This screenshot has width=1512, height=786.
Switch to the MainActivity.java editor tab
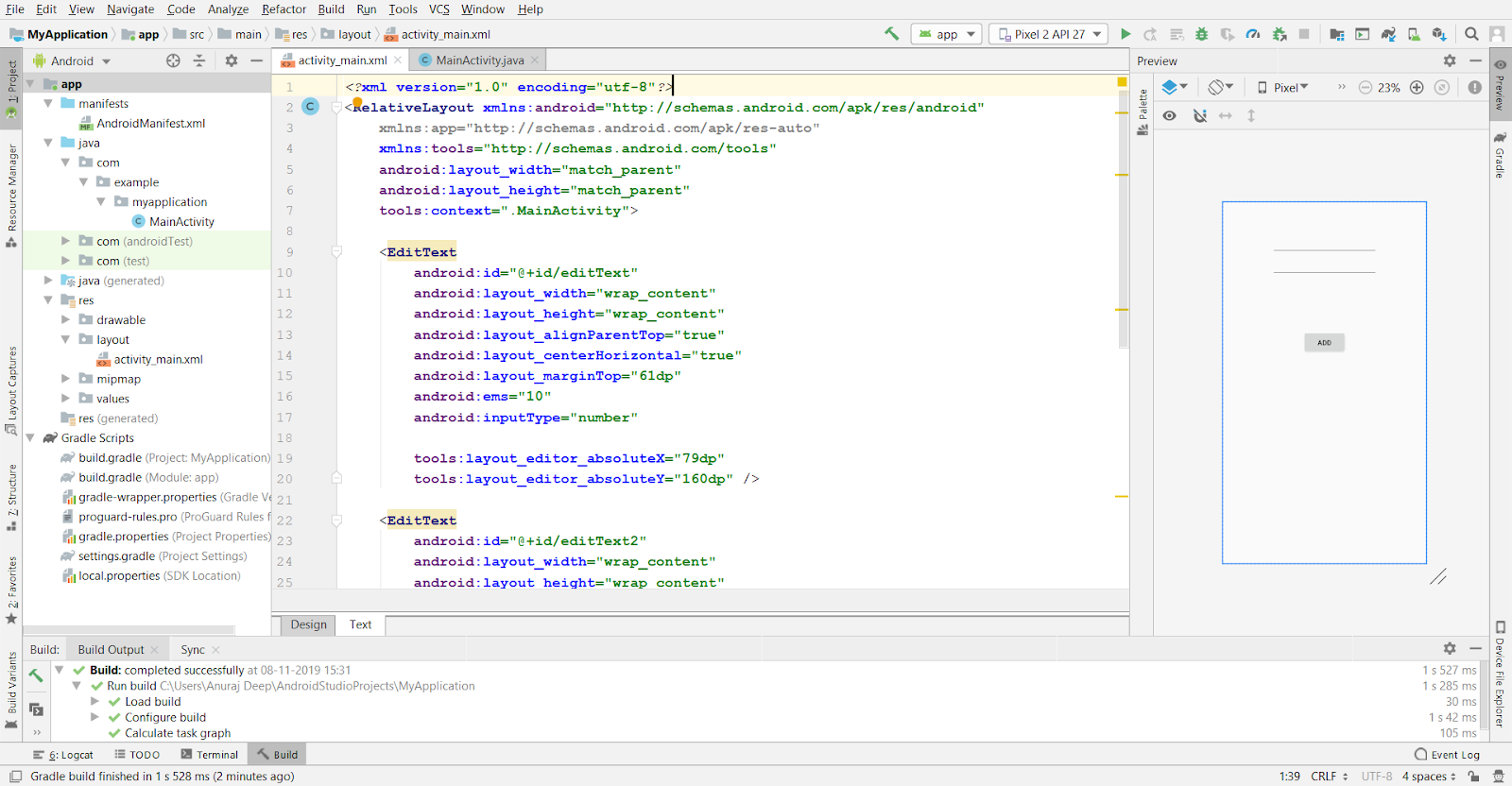(479, 60)
